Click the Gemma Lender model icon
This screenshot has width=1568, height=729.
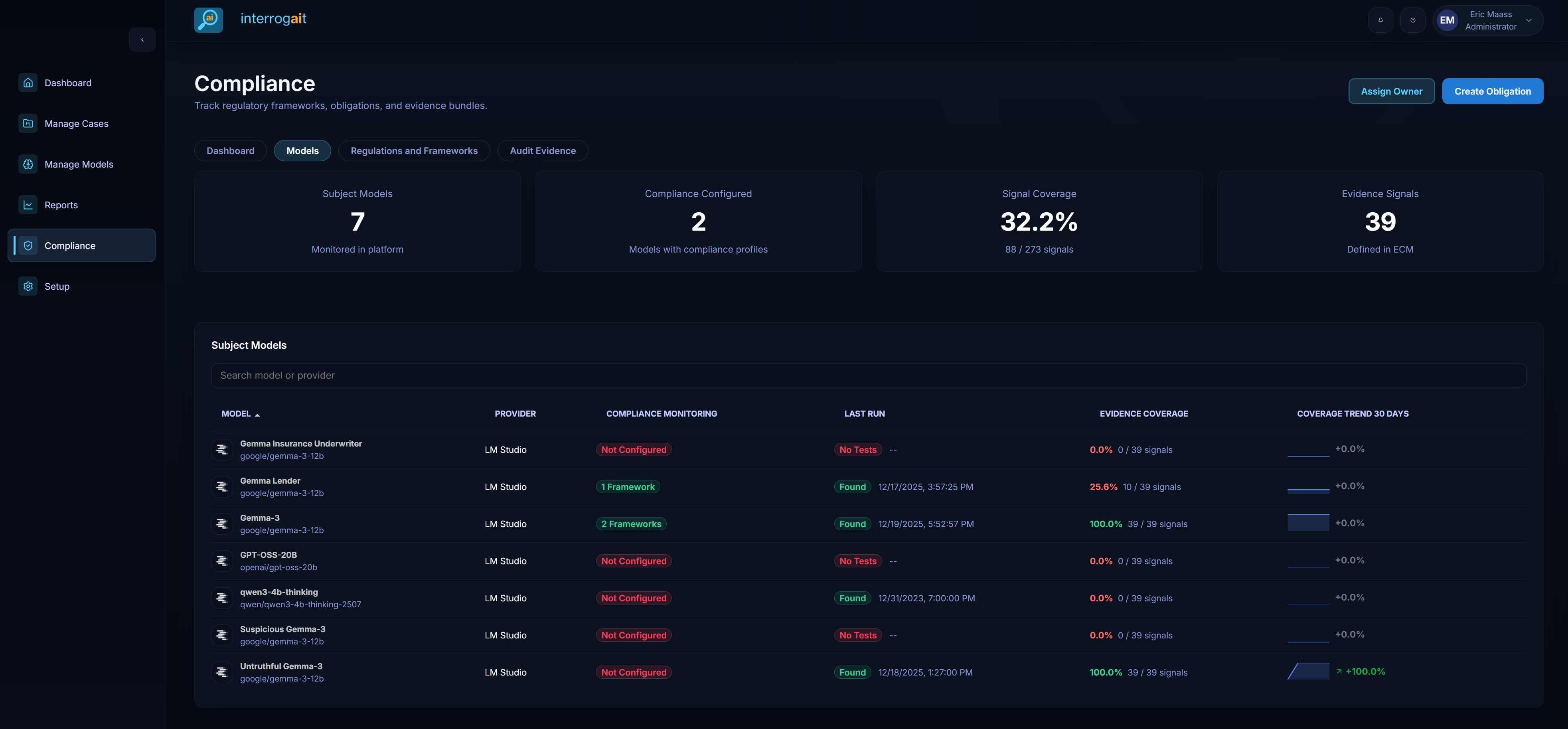(x=221, y=486)
